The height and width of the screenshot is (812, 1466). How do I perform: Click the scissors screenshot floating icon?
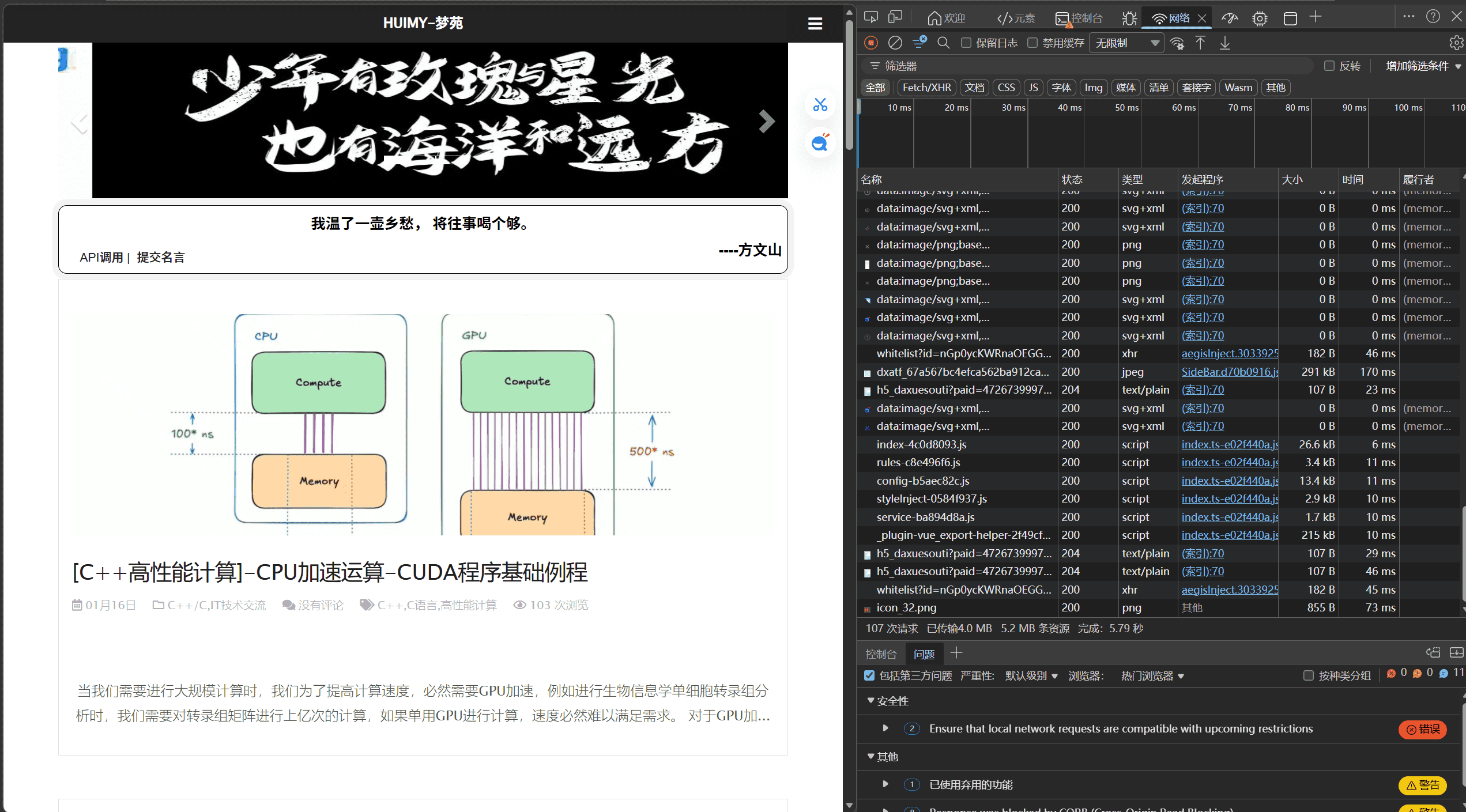[x=820, y=105]
